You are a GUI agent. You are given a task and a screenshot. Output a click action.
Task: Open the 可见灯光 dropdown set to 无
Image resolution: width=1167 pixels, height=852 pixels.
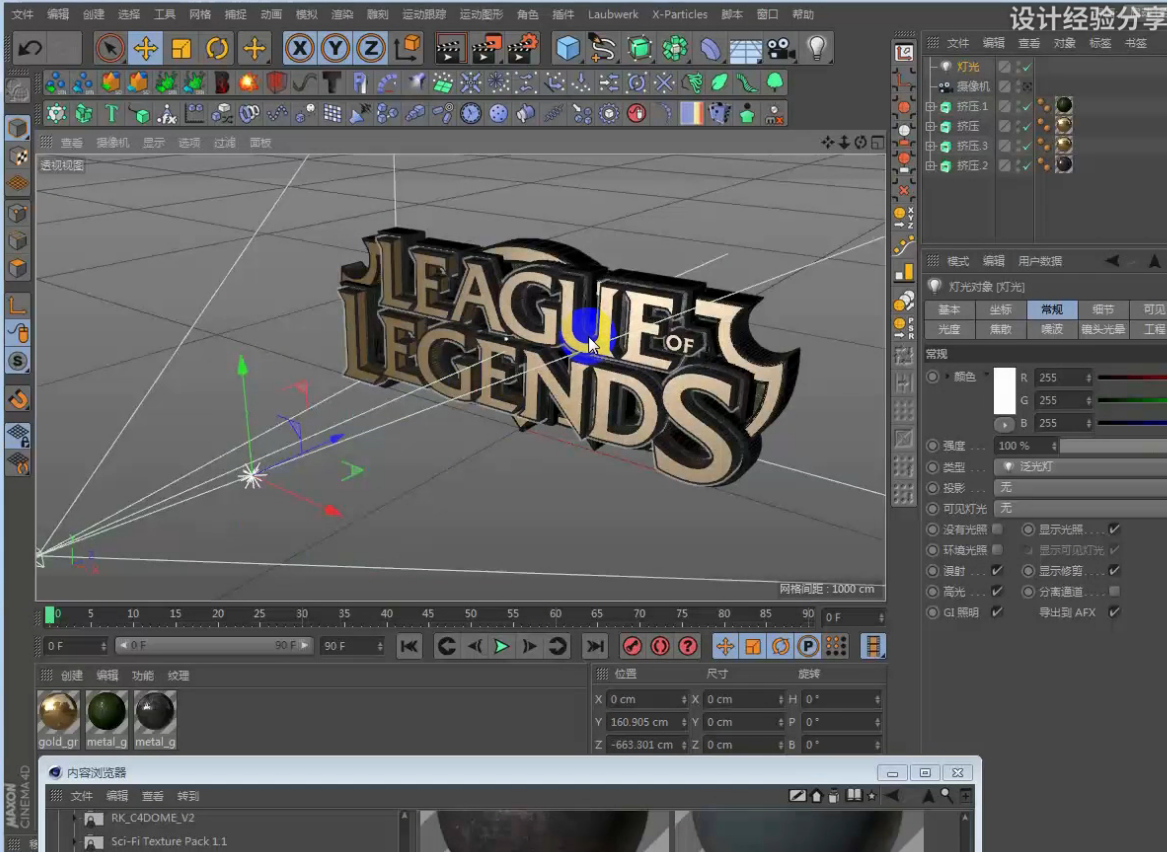click(x=1081, y=508)
